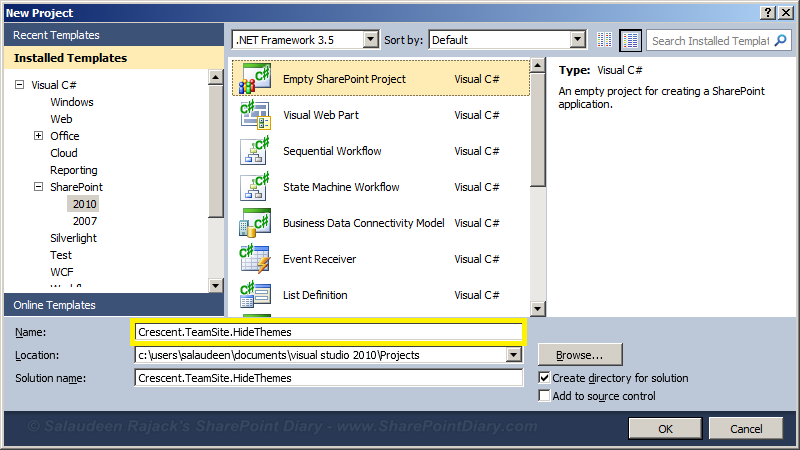The height and width of the screenshot is (450, 800).
Task: Select the State Machine Workflow icon
Action: (255, 187)
